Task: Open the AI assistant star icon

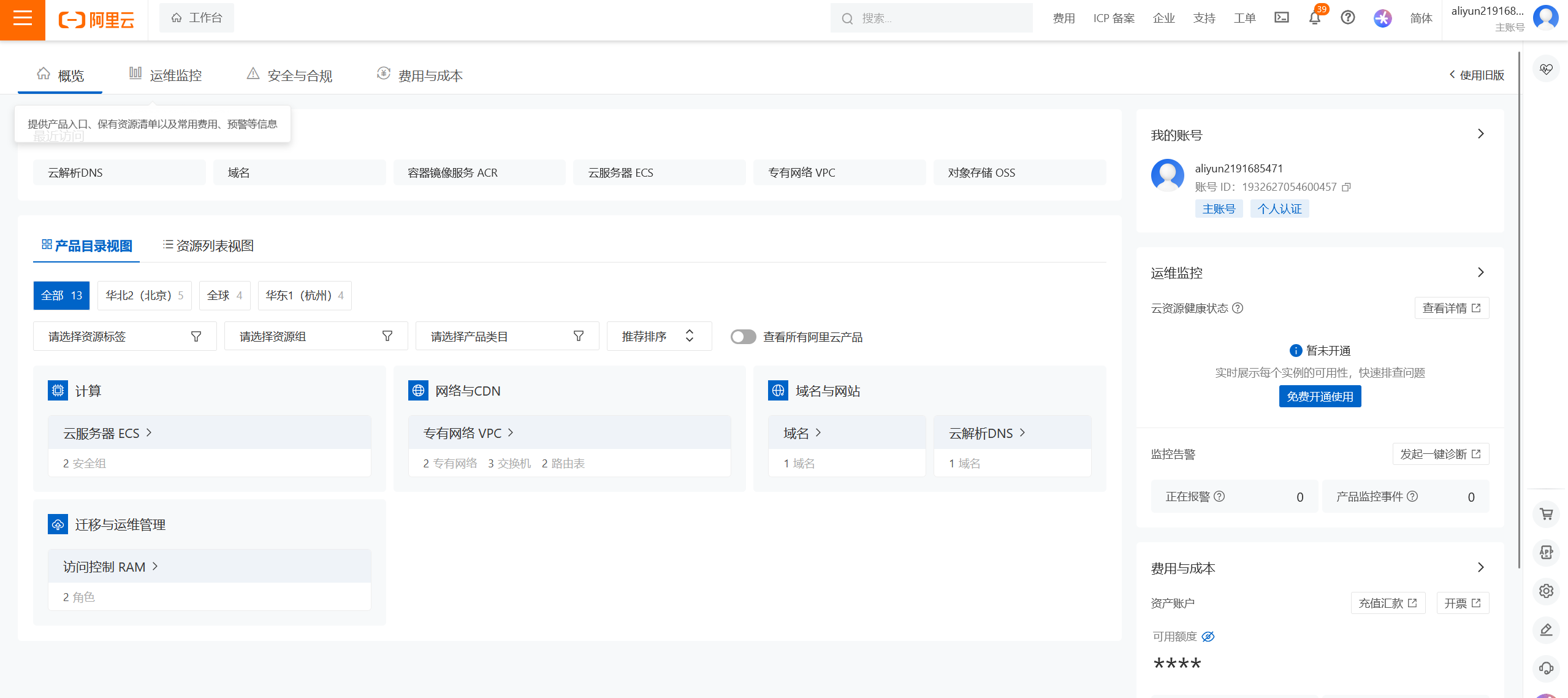Action: [x=1382, y=18]
